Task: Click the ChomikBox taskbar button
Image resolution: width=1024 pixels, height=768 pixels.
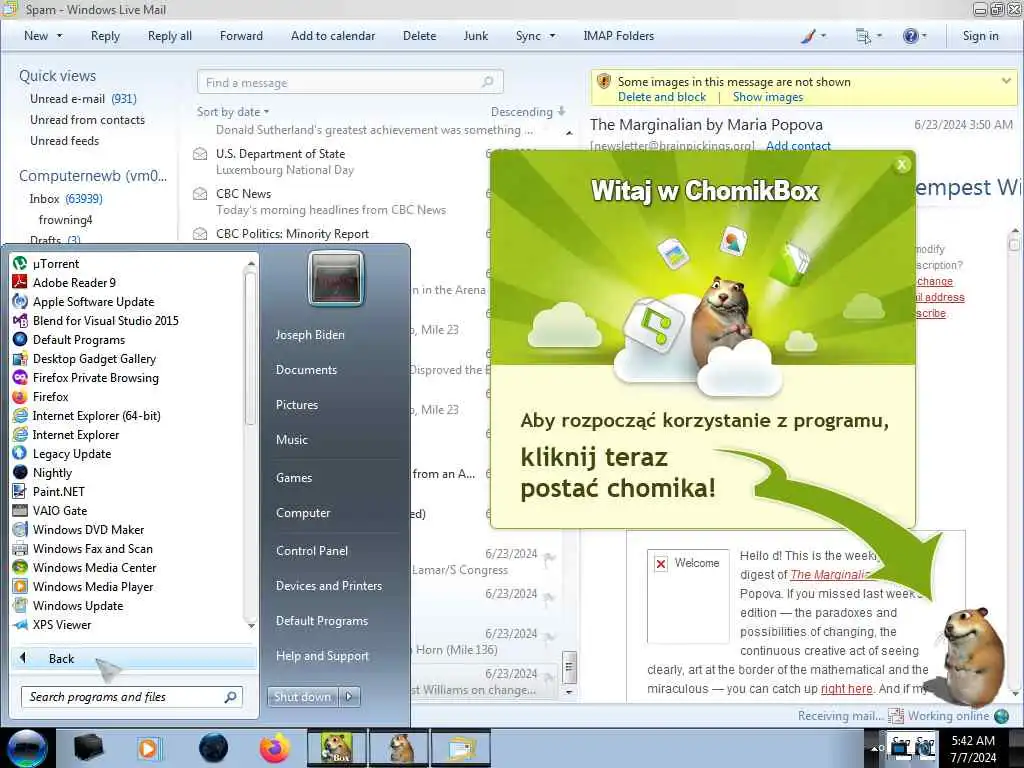Action: click(x=336, y=748)
